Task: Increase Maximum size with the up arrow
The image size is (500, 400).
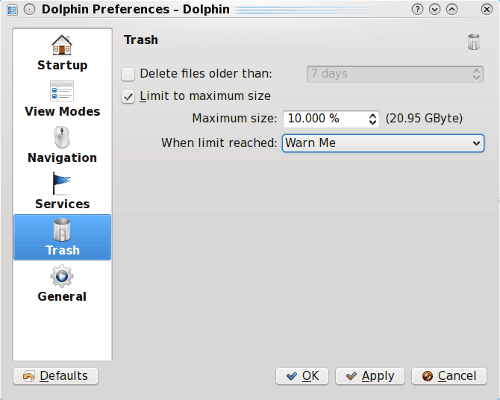Action: pyautogui.click(x=373, y=115)
